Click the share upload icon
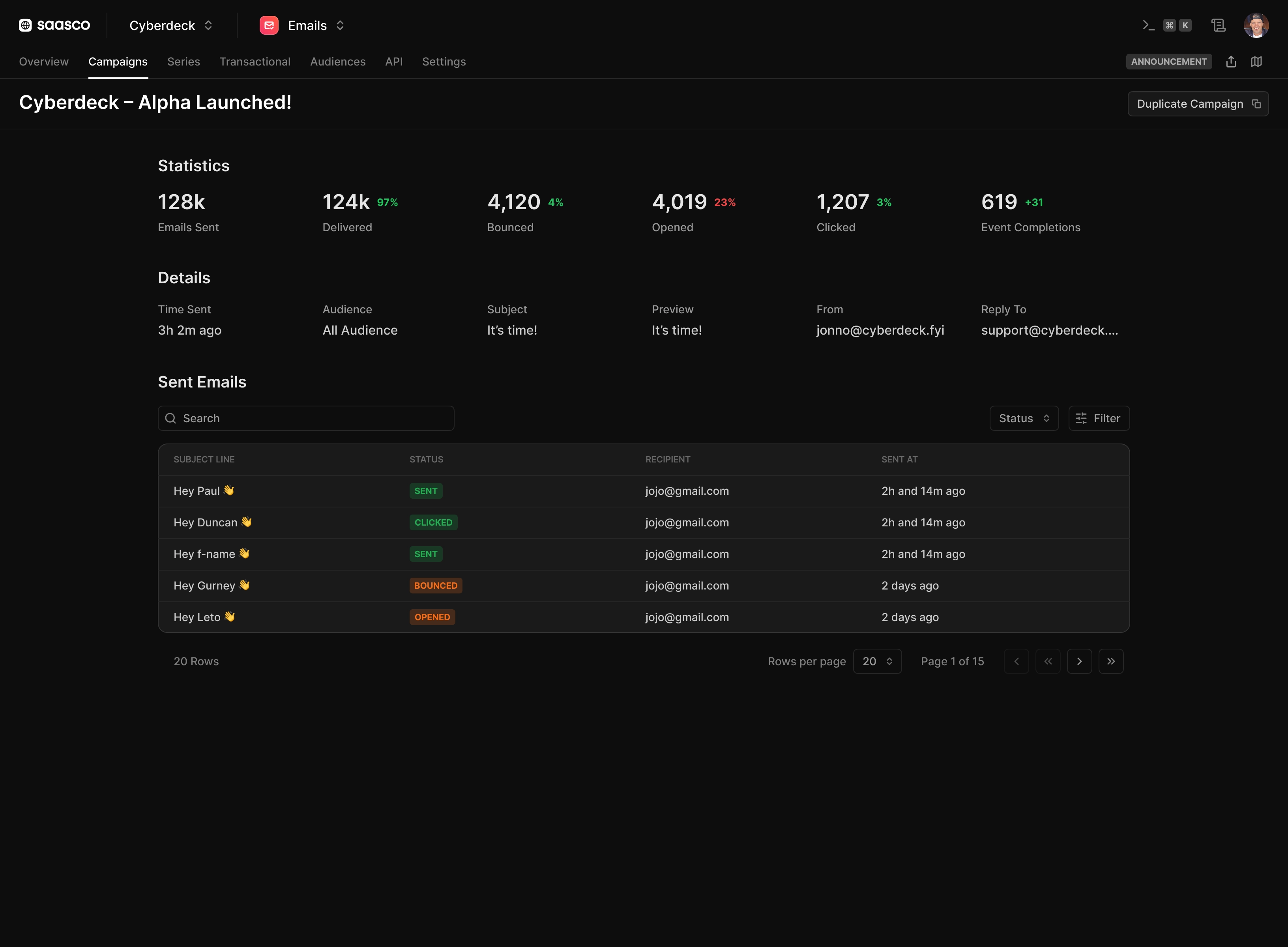1288x947 pixels. (1231, 61)
